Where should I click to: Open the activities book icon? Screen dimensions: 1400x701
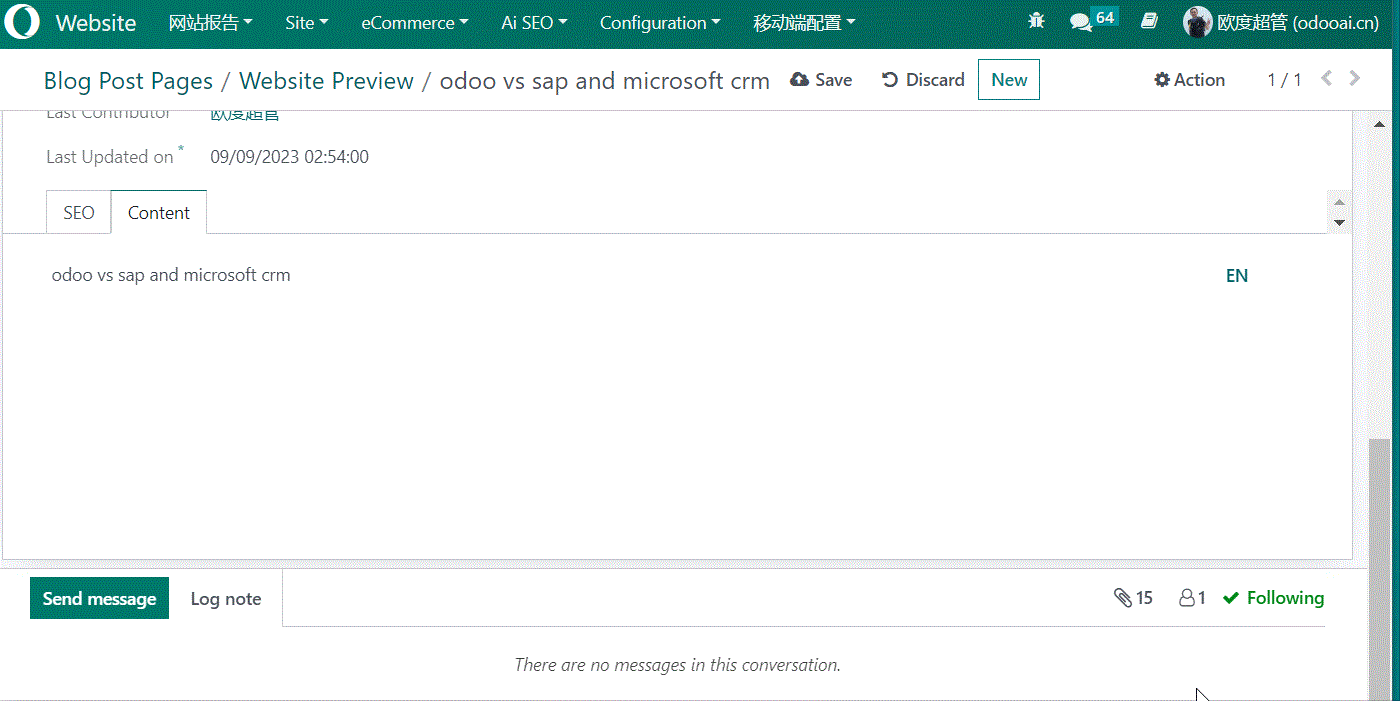pyautogui.click(x=1150, y=21)
